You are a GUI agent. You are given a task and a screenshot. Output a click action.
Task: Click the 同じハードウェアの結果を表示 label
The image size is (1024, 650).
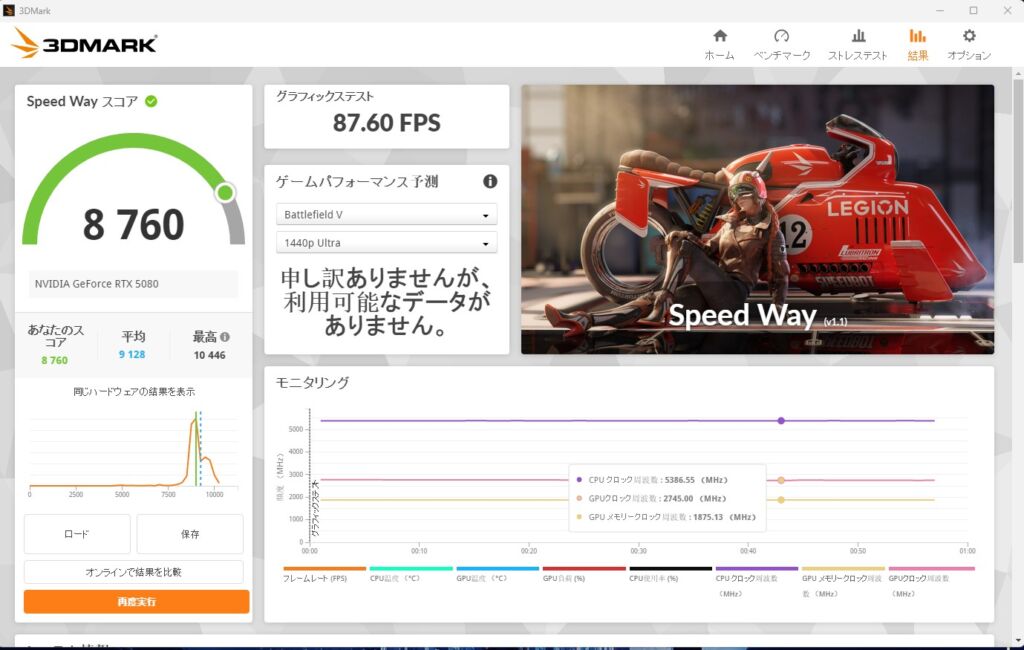tap(134, 391)
